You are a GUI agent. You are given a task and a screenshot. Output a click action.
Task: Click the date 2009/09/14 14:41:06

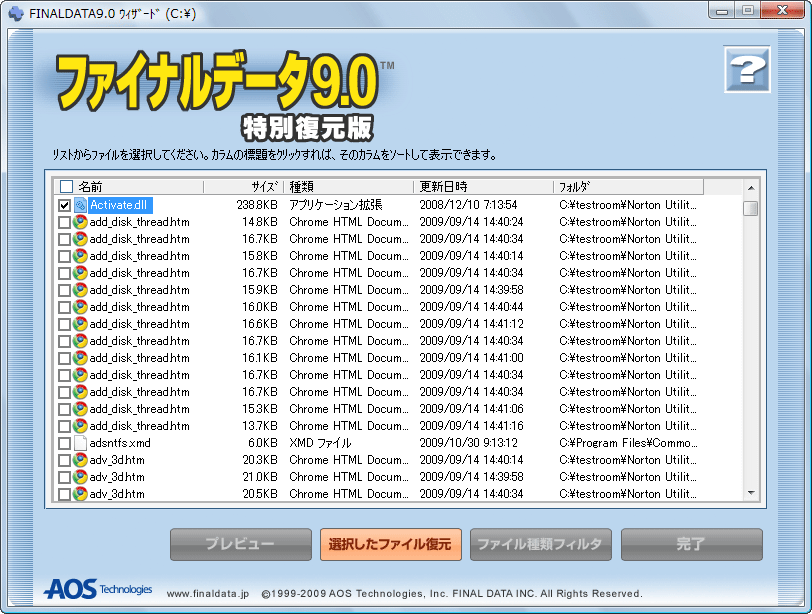coord(471,409)
